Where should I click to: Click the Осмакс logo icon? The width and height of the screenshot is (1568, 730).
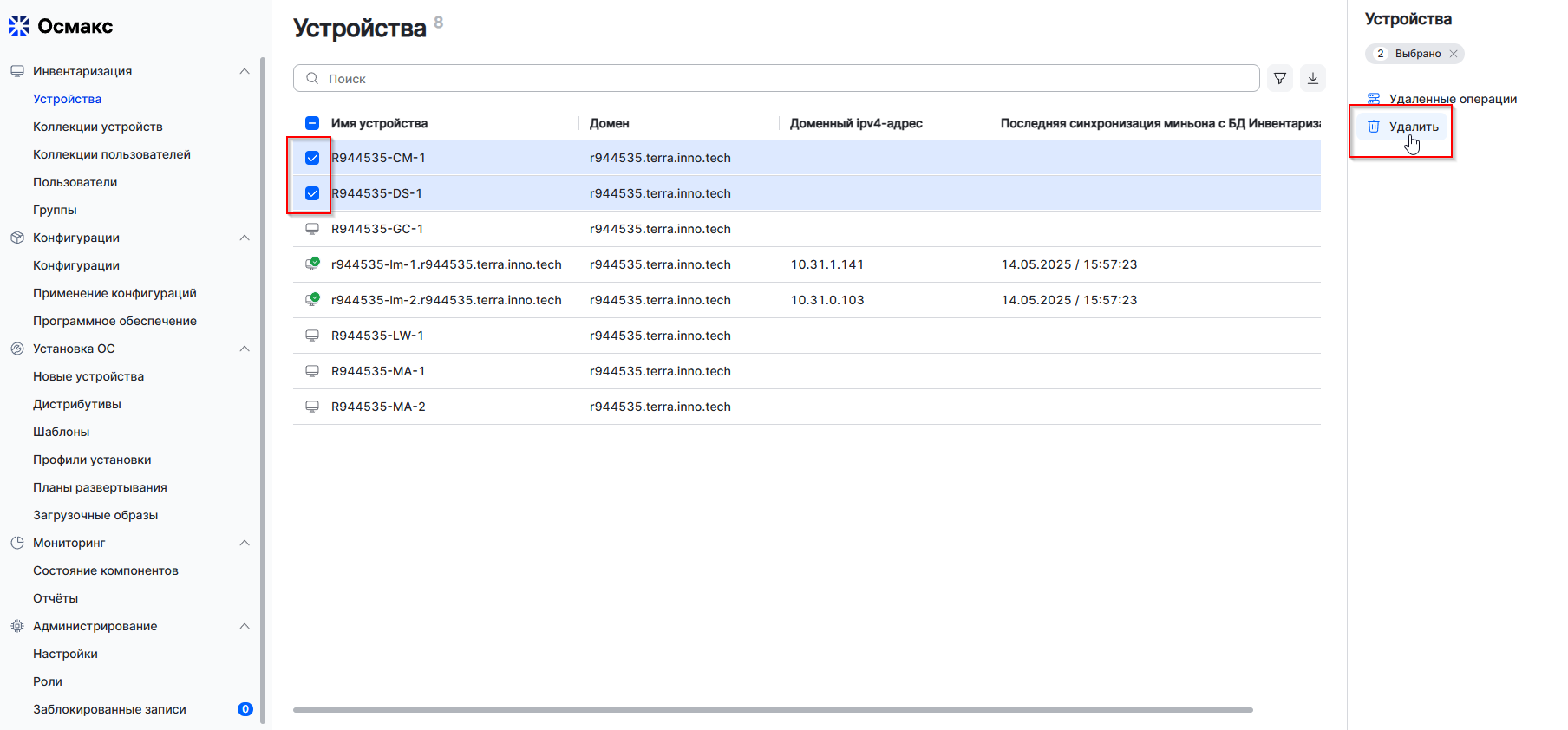click(x=19, y=26)
